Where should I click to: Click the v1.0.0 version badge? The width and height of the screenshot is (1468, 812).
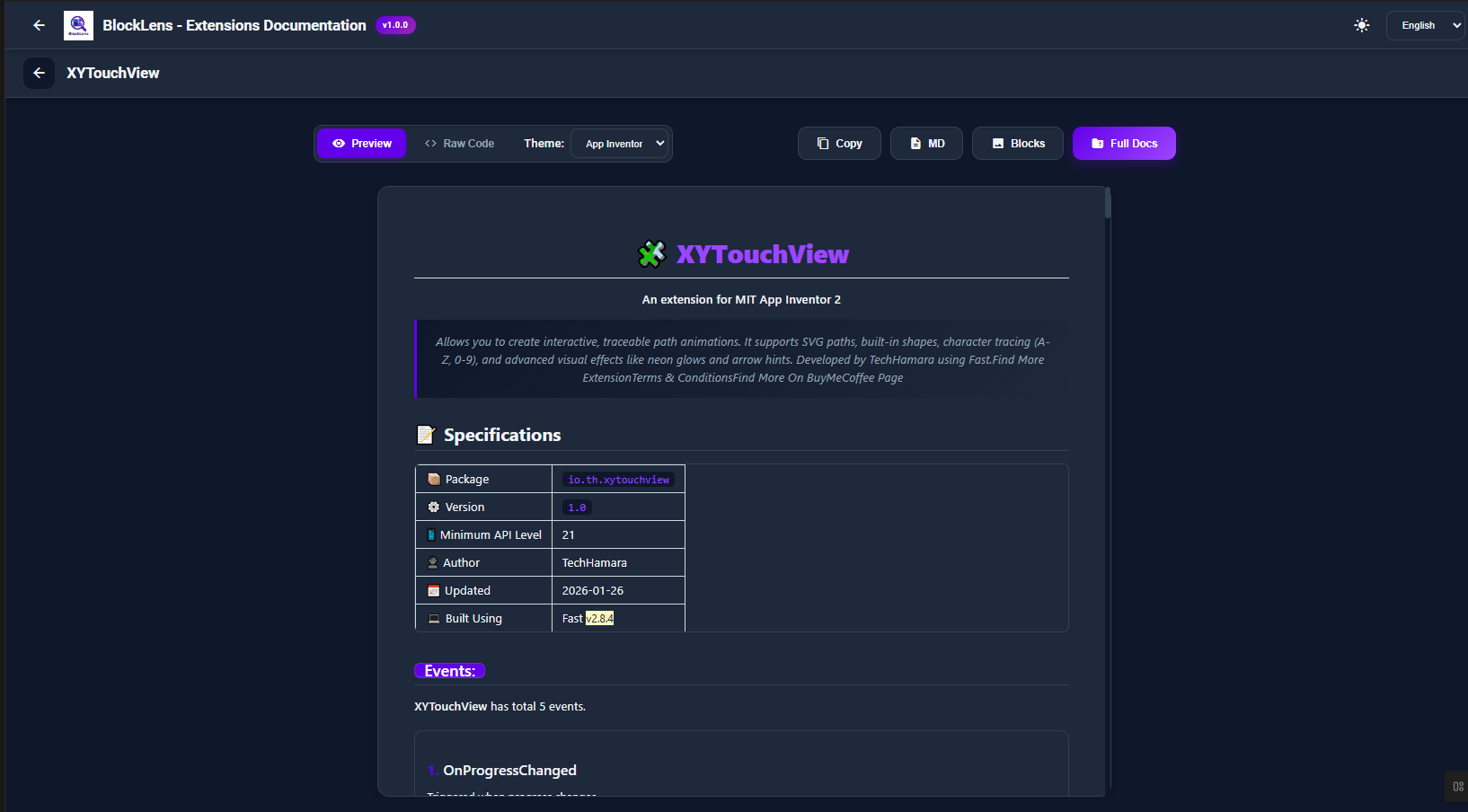[x=395, y=25]
